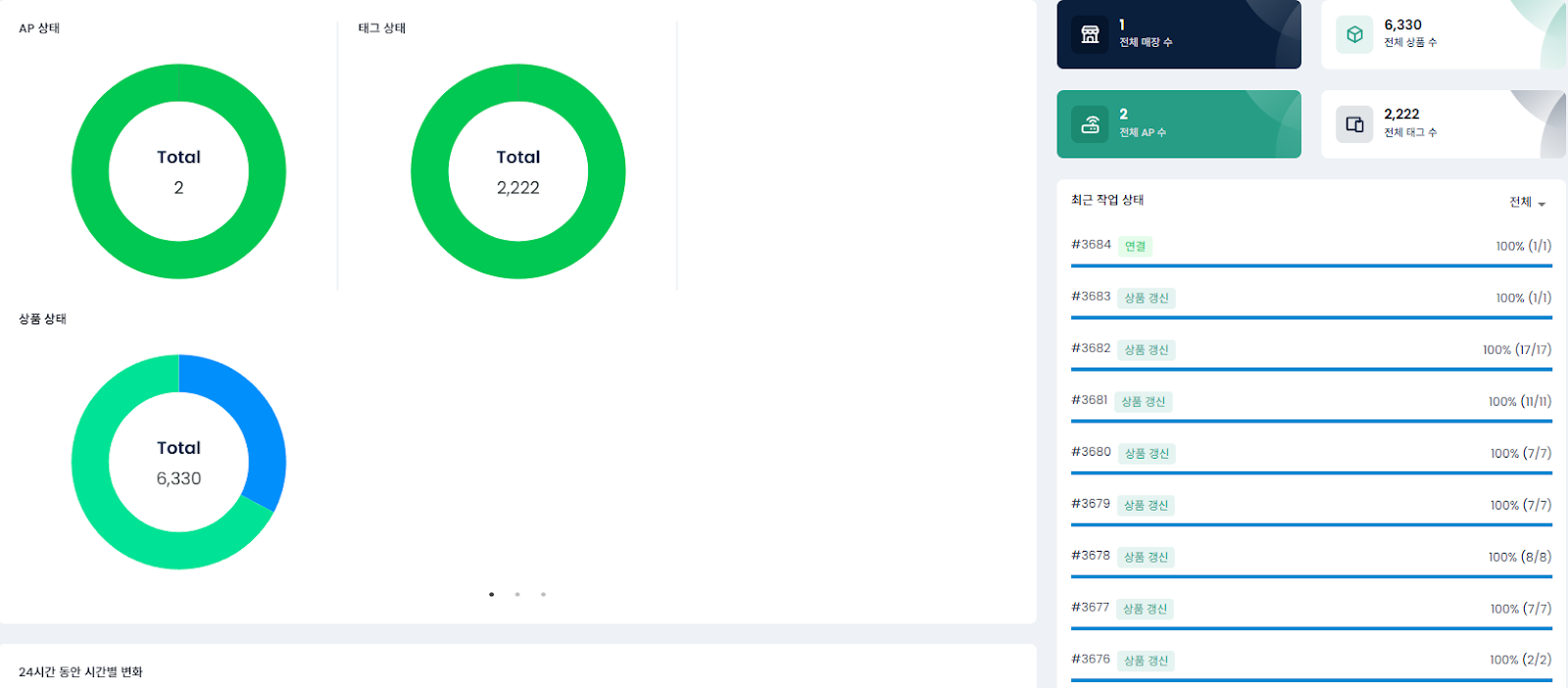Viewport: 1568px width, 688px height.
Task: Click the store icon on the 전체 매장 수 card
Action: 1090,34
